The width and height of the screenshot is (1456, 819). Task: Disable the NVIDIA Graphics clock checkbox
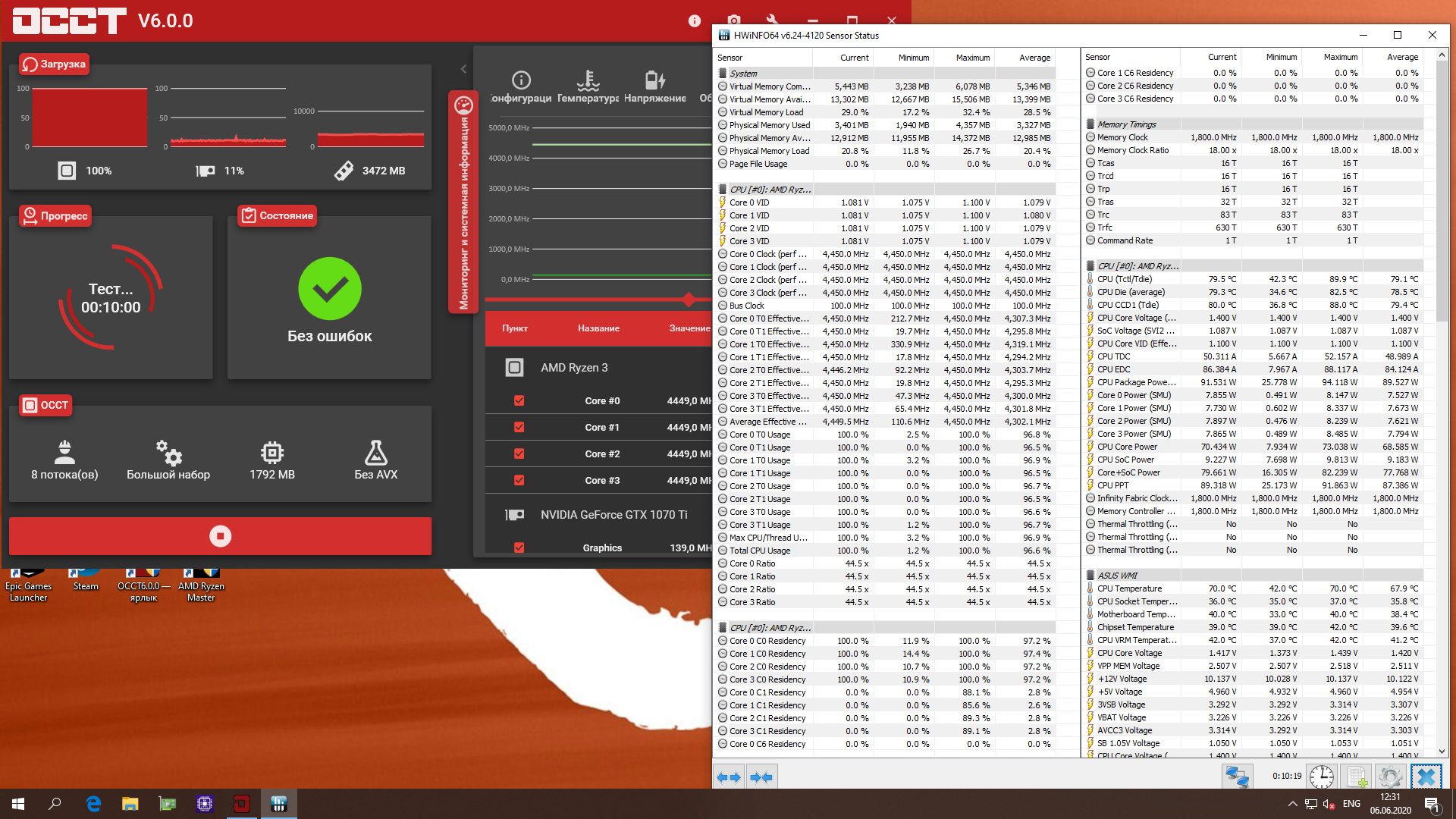(519, 548)
